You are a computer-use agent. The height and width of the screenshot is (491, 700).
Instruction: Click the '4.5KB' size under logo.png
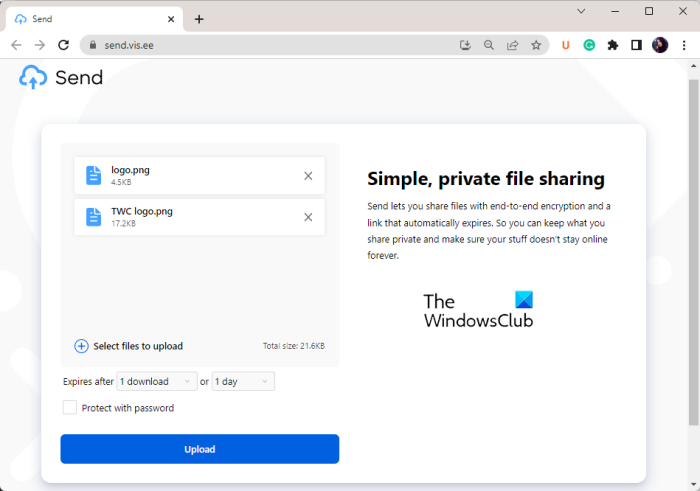point(121,182)
